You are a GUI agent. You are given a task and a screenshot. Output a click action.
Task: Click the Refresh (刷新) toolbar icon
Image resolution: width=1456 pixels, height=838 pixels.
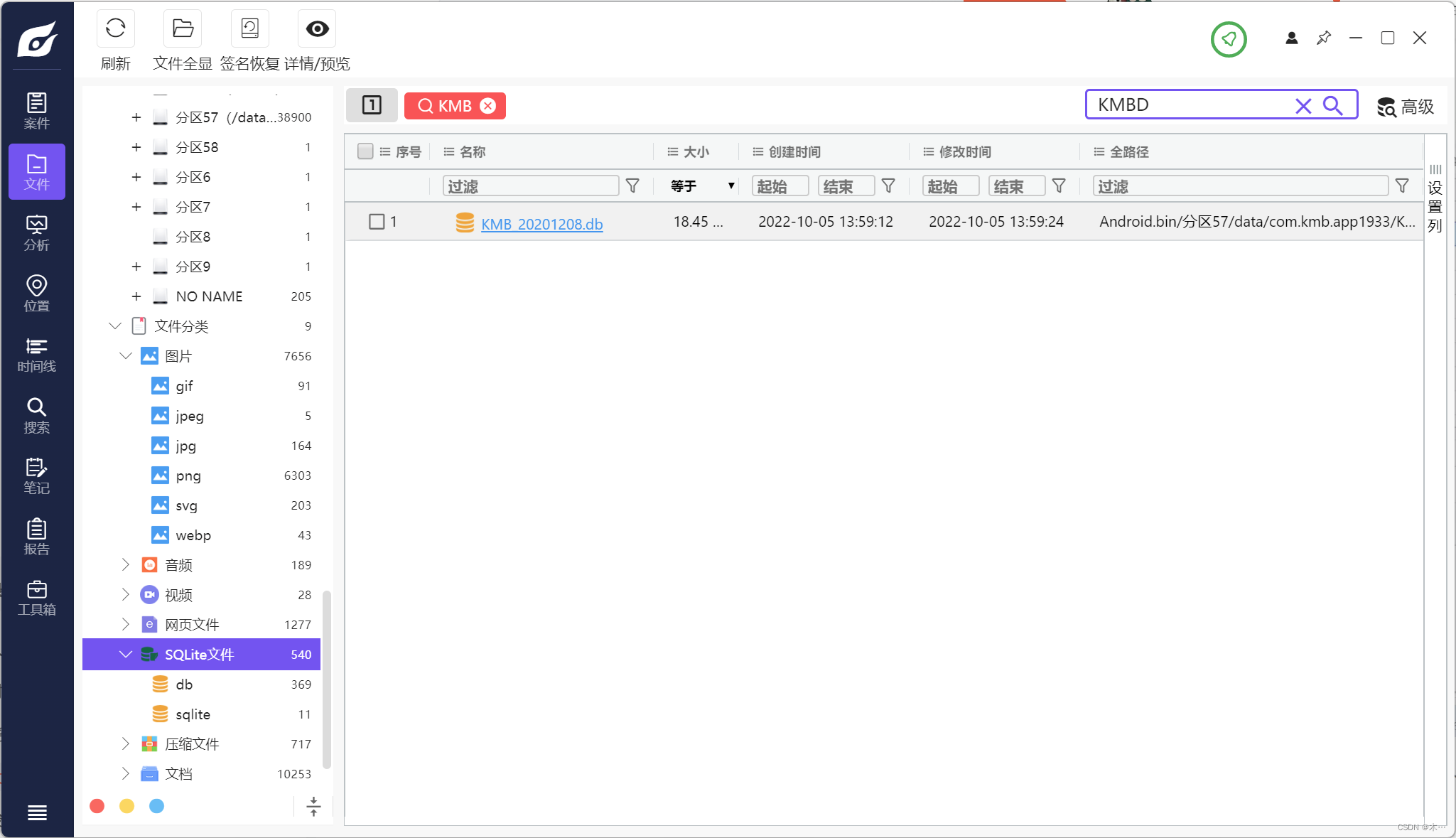115,29
